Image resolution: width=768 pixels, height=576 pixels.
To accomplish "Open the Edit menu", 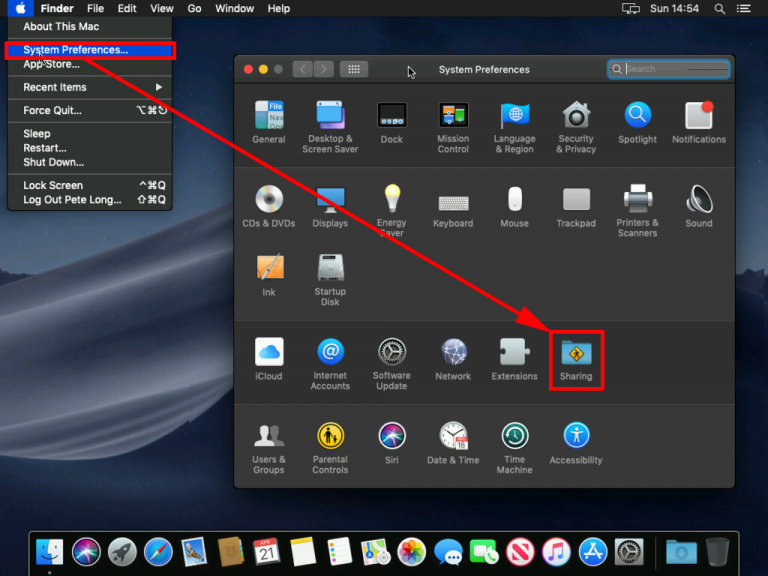I will point(127,8).
